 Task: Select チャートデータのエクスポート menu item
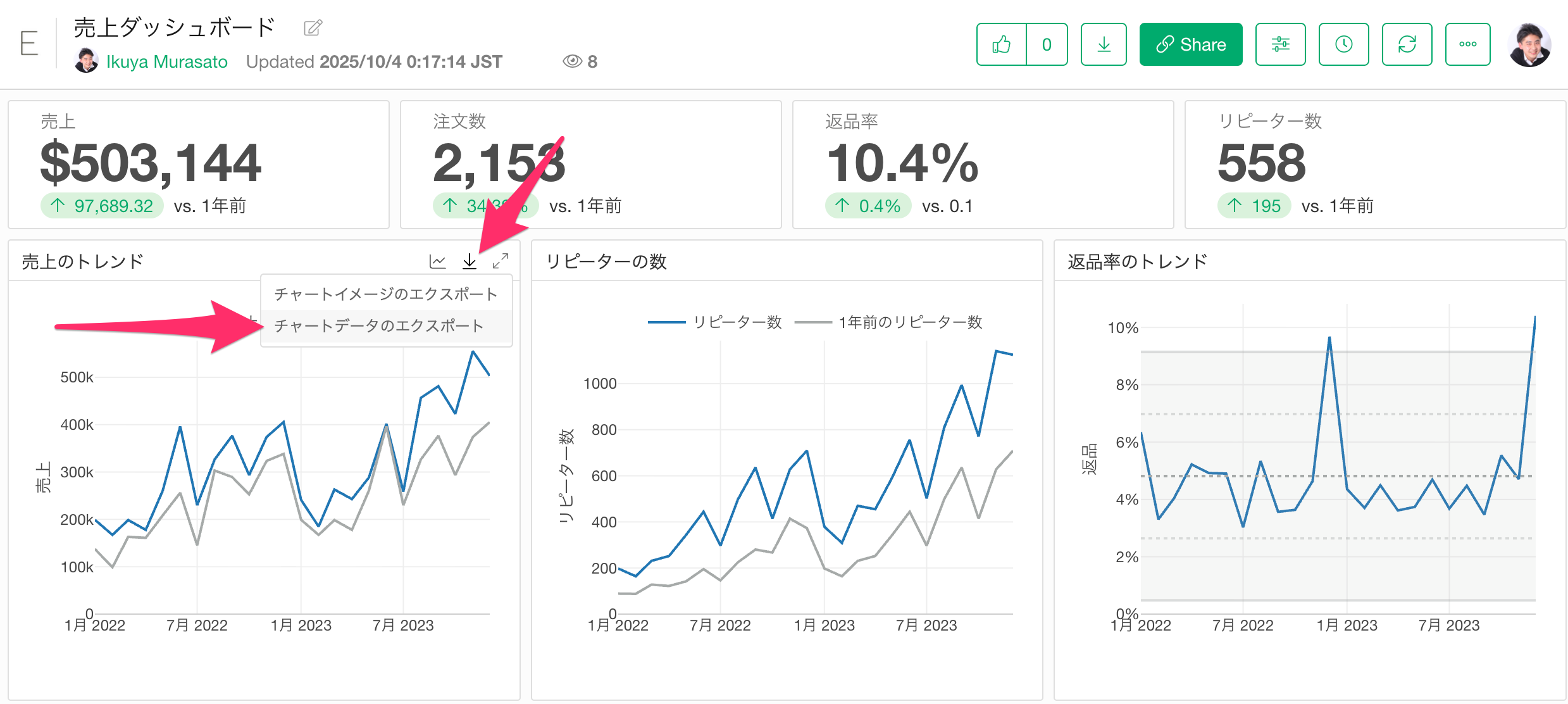(378, 325)
